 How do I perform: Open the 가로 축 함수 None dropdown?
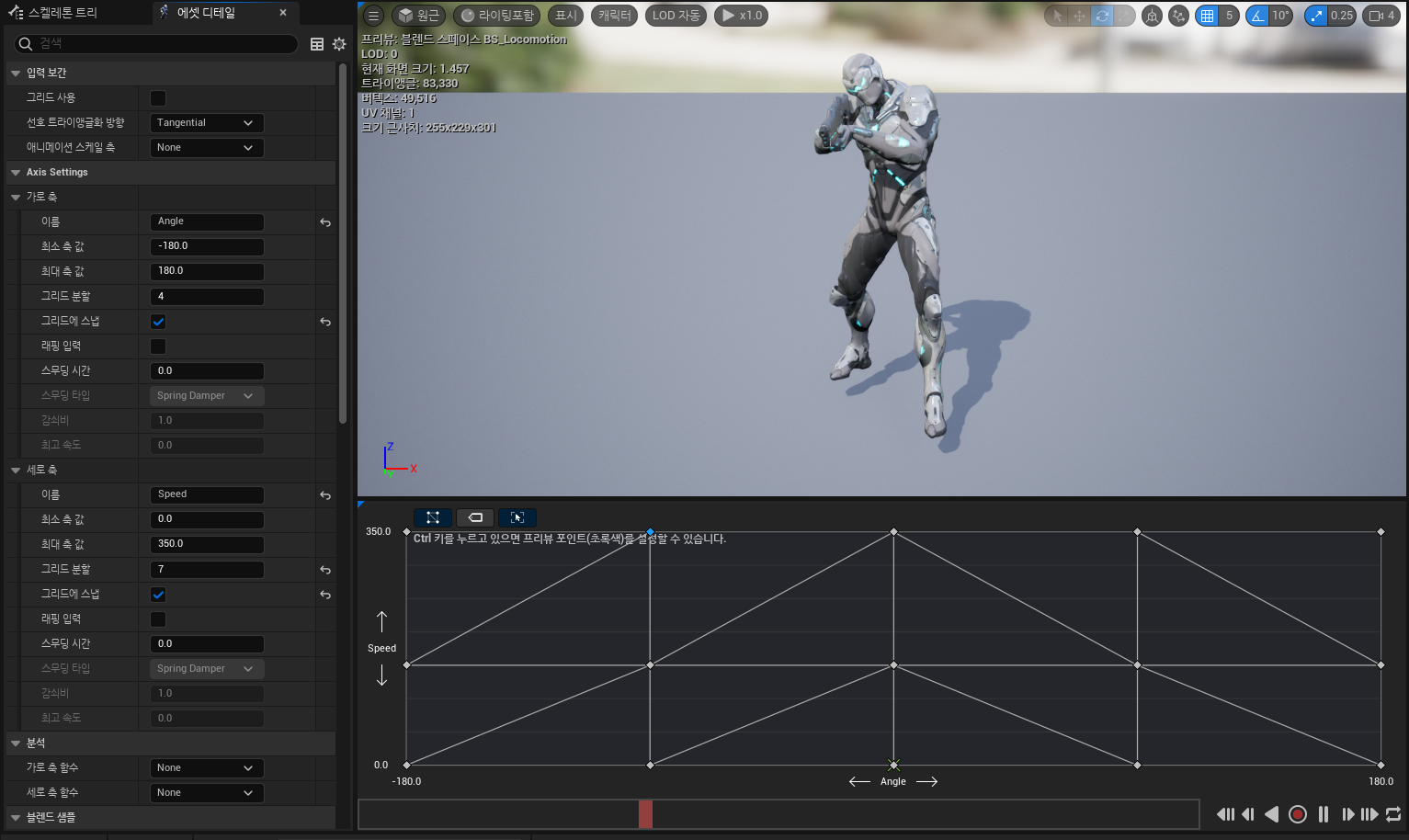coord(206,768)
